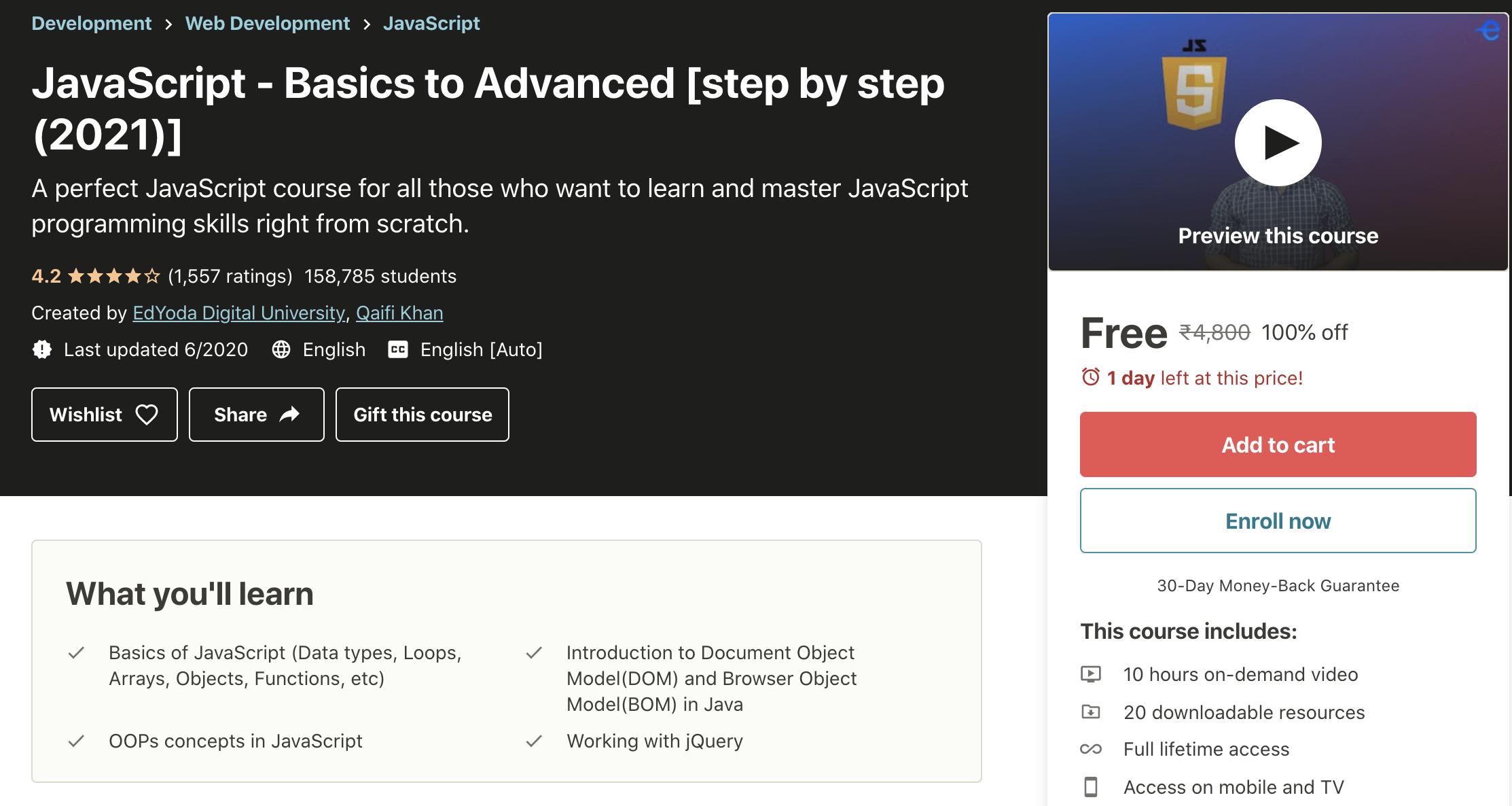Click the downloadable resources icon
Viewport: 1512px width, 806px height.
click(x=1090, y=712)
